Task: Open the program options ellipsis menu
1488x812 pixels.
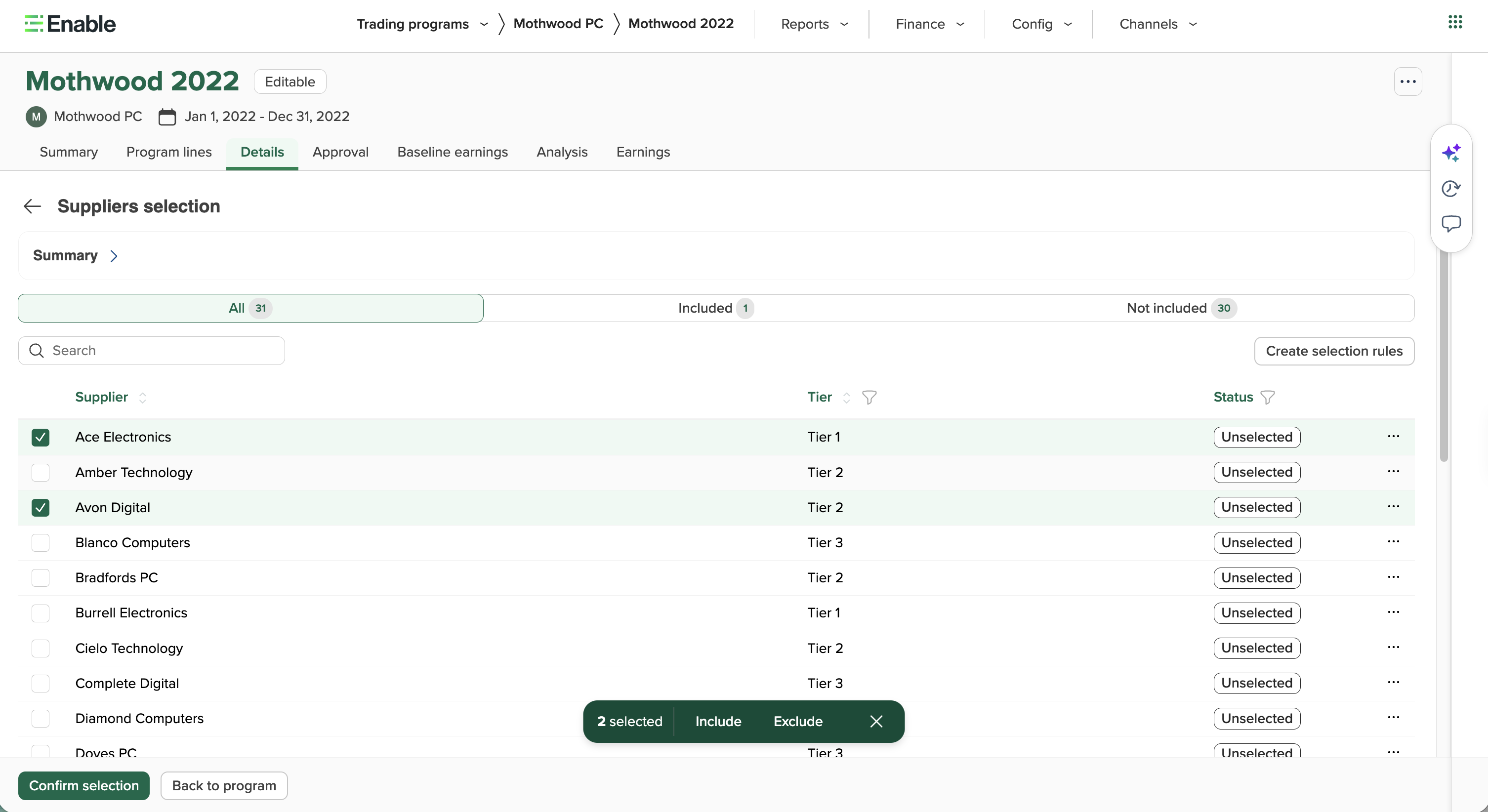Action: tap(1407, 81)
